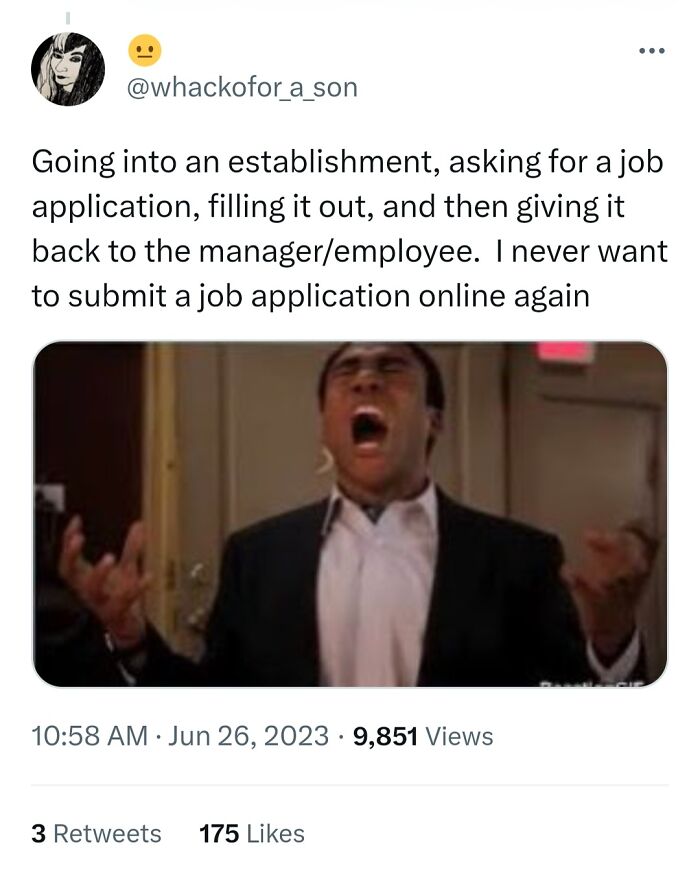Click the man's open mouth in the GIF
The width and height of the screenshot is (700, 879).
(369, 426)
